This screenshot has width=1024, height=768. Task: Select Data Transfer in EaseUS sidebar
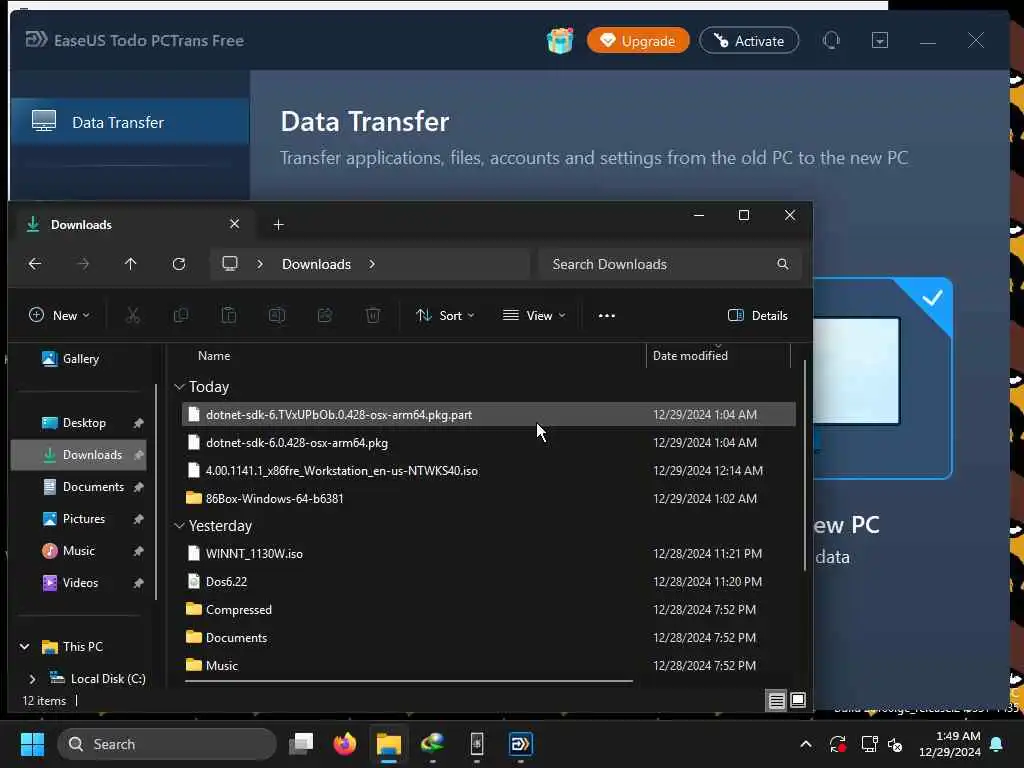tap(130, 122)
